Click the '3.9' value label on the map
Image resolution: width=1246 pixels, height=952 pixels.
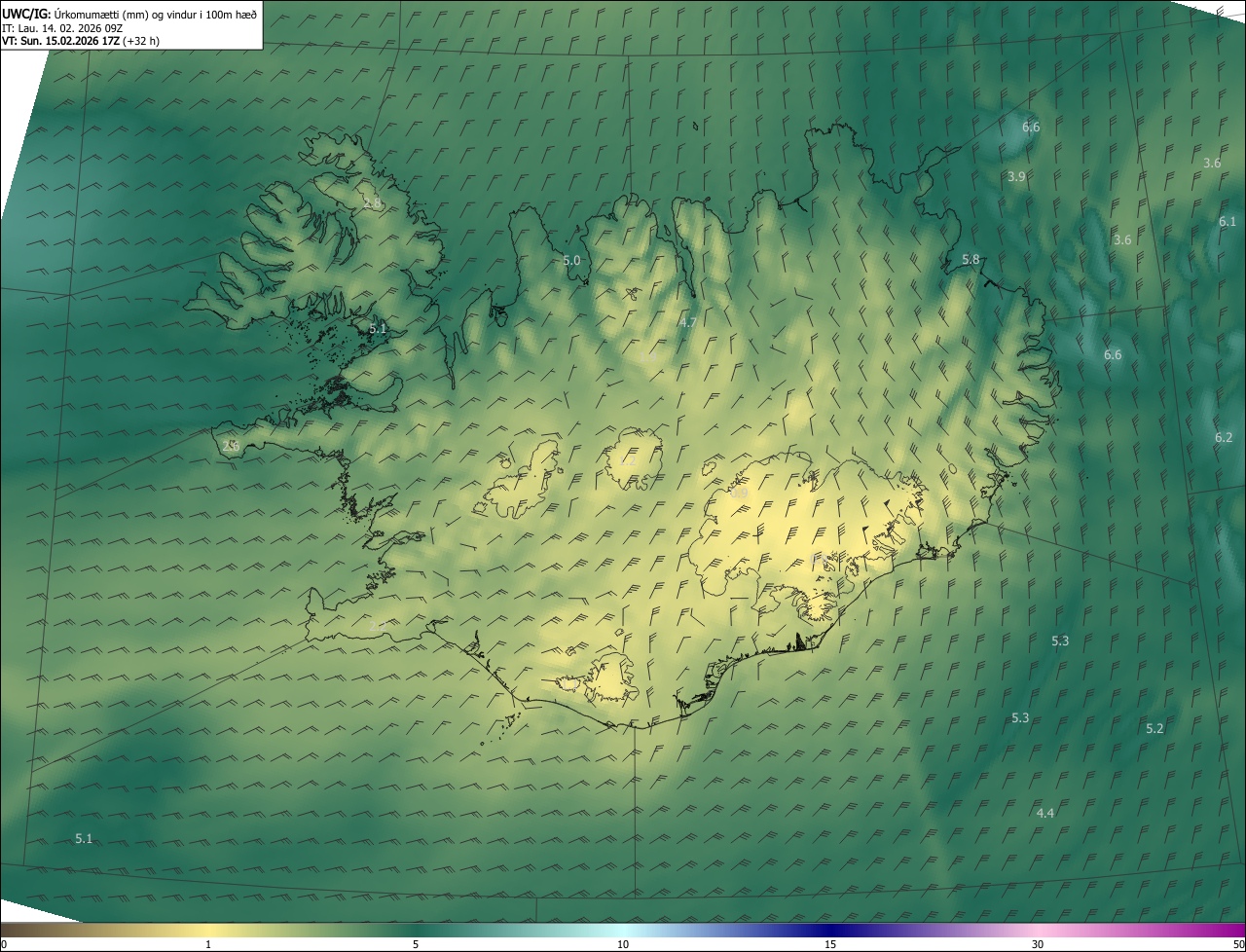pyautogui.click(x=1016, y=177)
